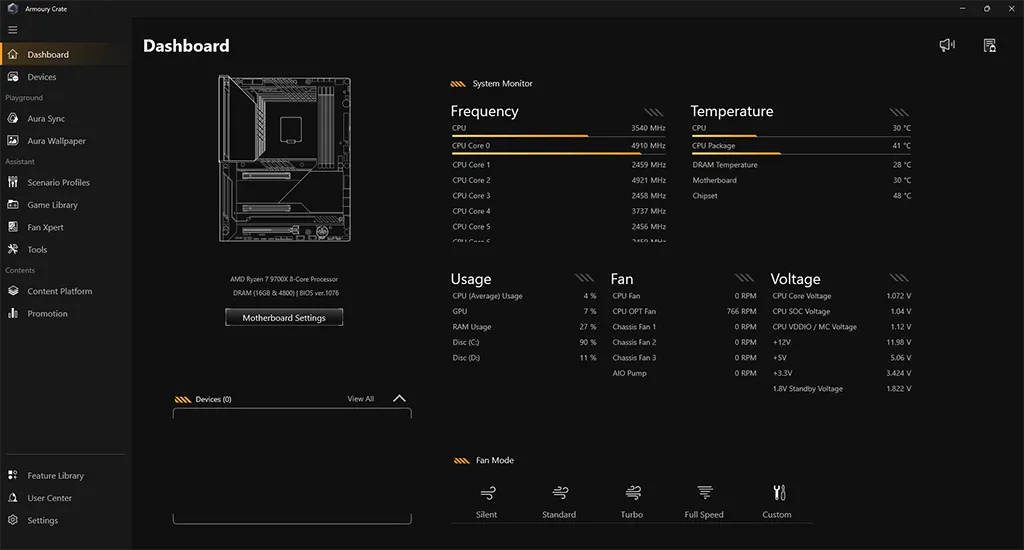The height and width of the screenshot is (550, 1024).
Task: Open the announcements megaphone icon
Action: (x=946, y=45)
